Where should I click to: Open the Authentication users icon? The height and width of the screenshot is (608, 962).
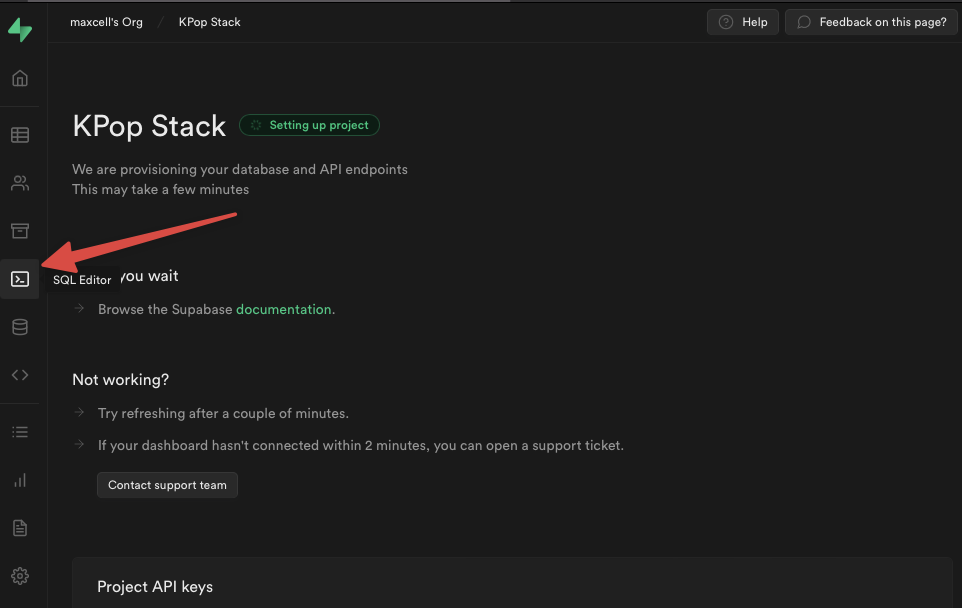tap(20, 183)
